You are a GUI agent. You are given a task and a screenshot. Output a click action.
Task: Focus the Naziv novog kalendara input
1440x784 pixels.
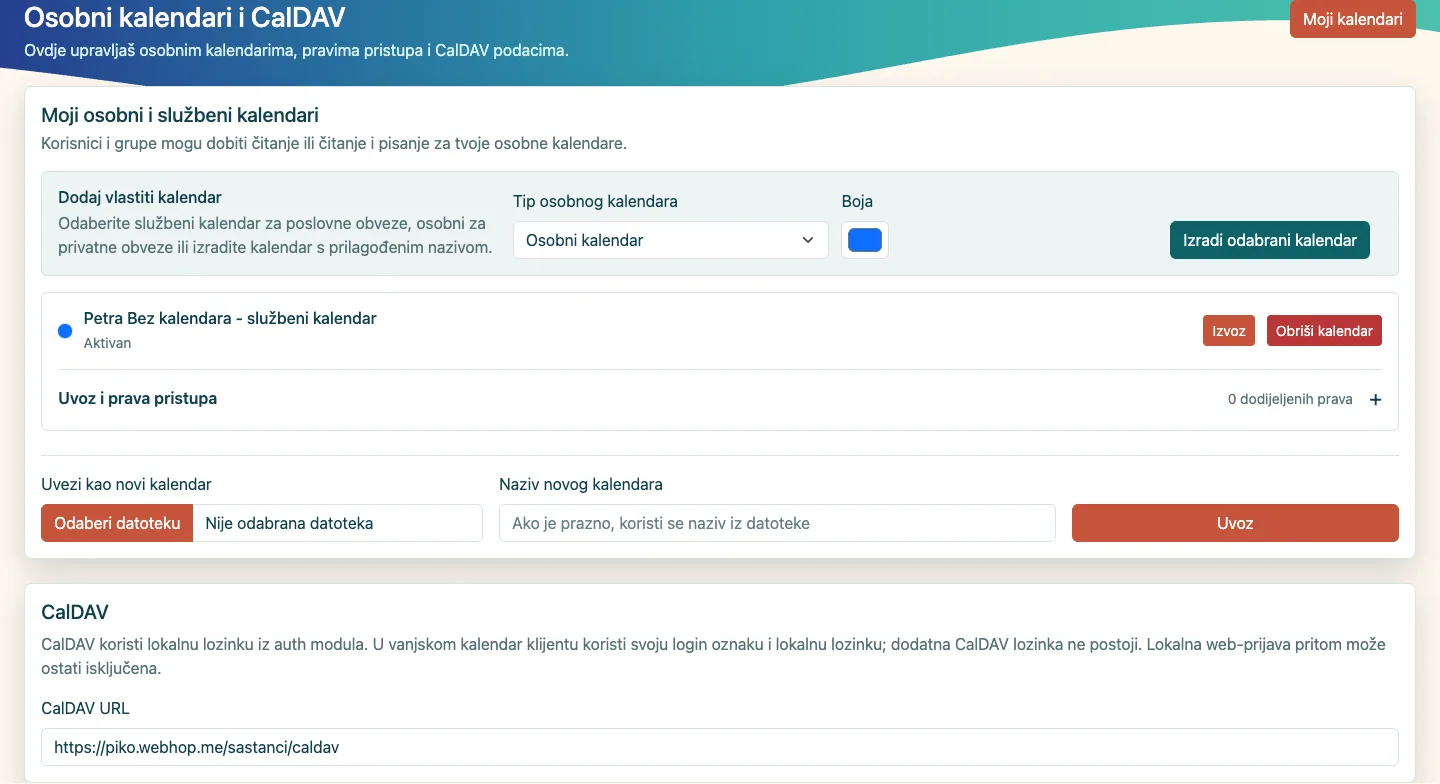[777, 523]
